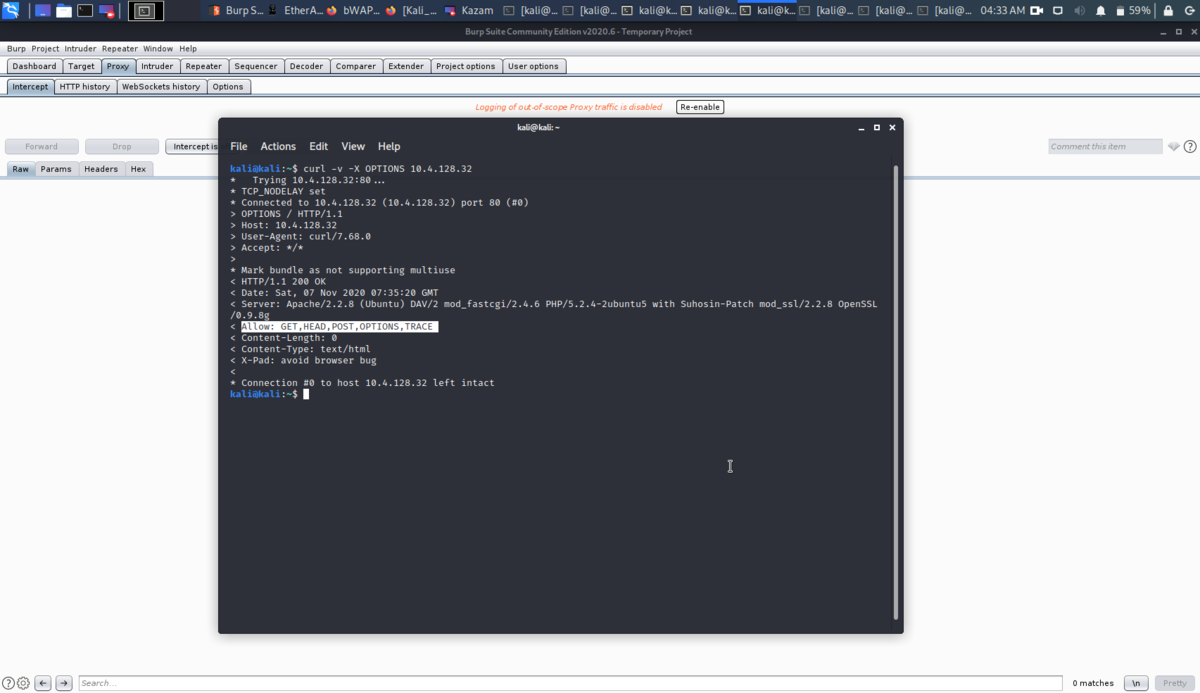
Task: Switch to the Target tab
Action: (82, 66)
